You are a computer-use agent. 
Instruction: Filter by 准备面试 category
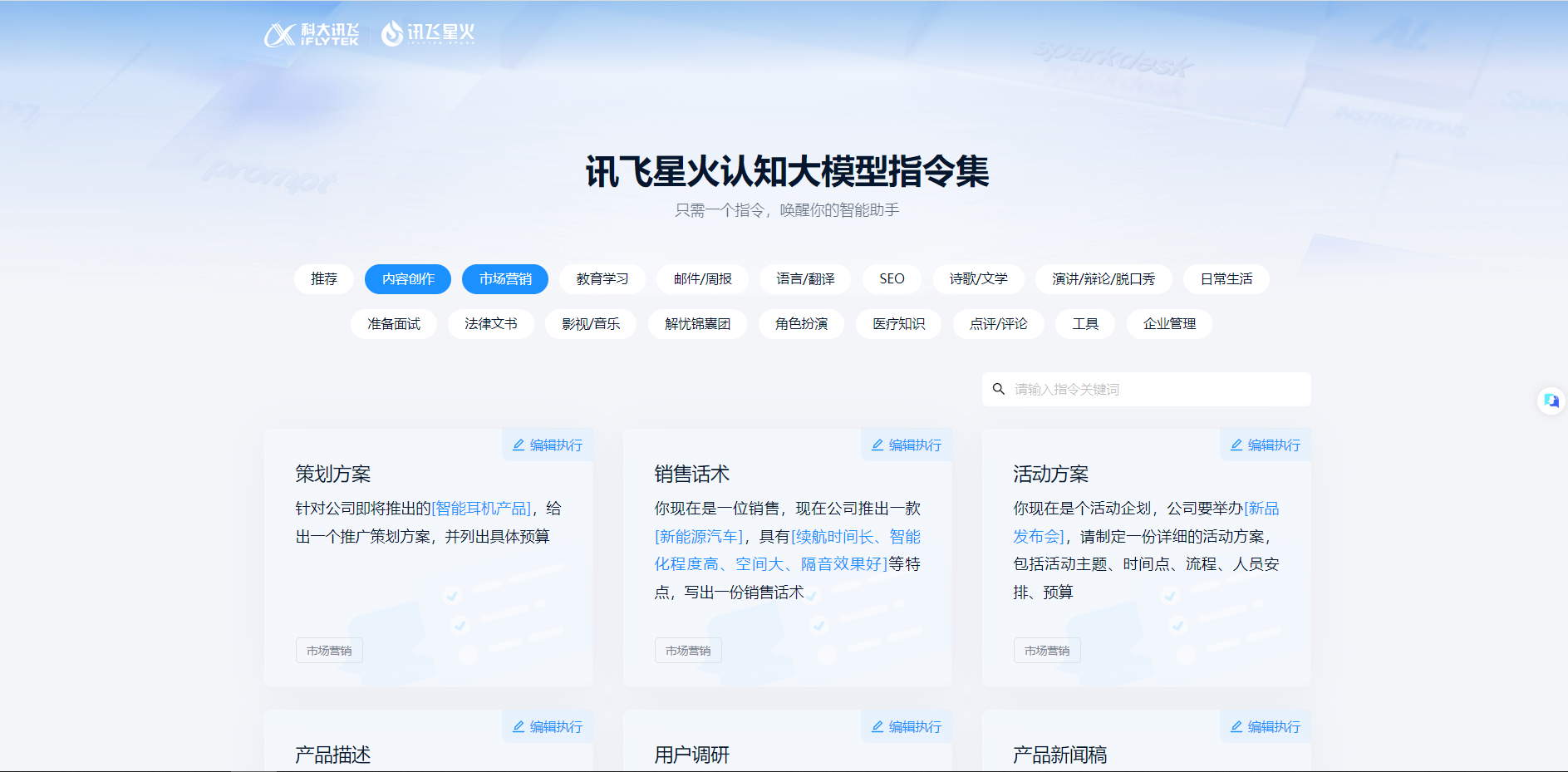pos(394,324)
